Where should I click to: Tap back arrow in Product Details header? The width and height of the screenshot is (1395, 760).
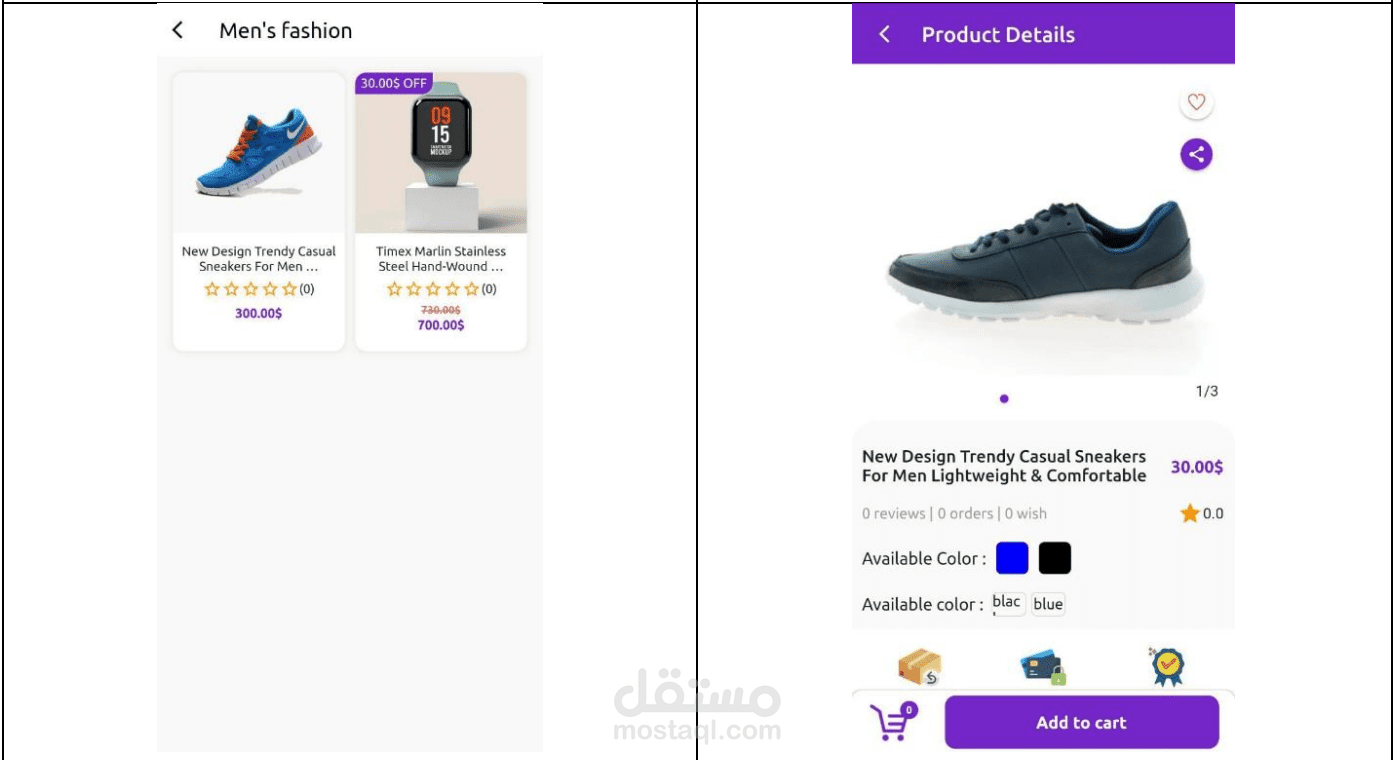(884, 35)
